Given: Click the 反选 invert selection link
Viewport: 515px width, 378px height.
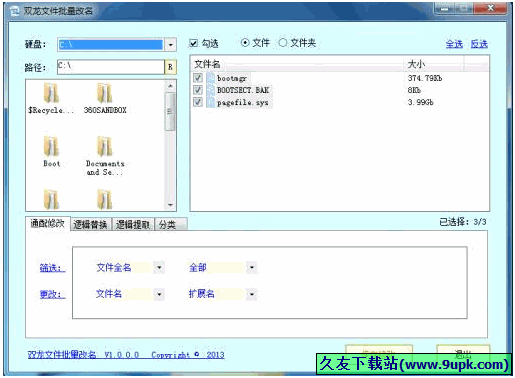Looking at the screenshot, I should [479, 44].
